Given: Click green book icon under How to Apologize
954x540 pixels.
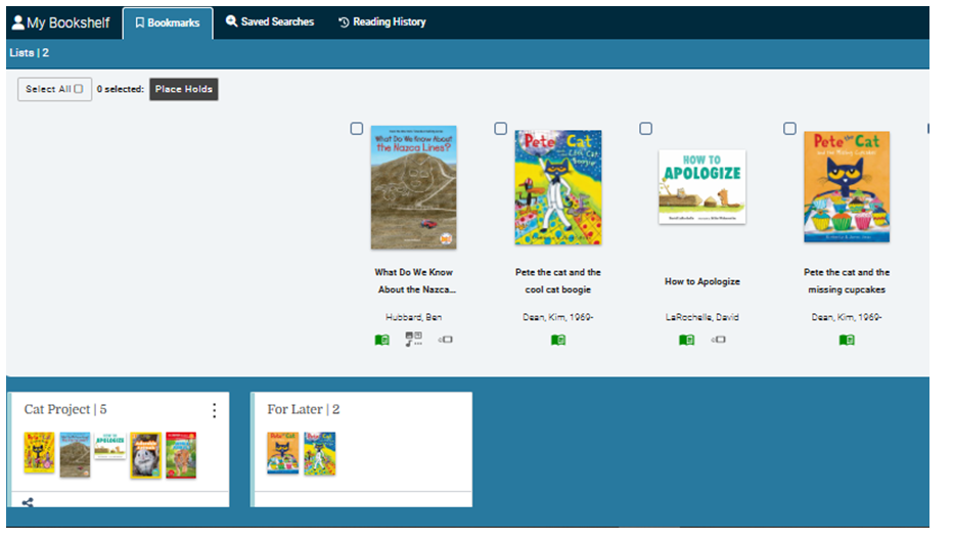Looking at the screenshot, I should pos(686,340).
